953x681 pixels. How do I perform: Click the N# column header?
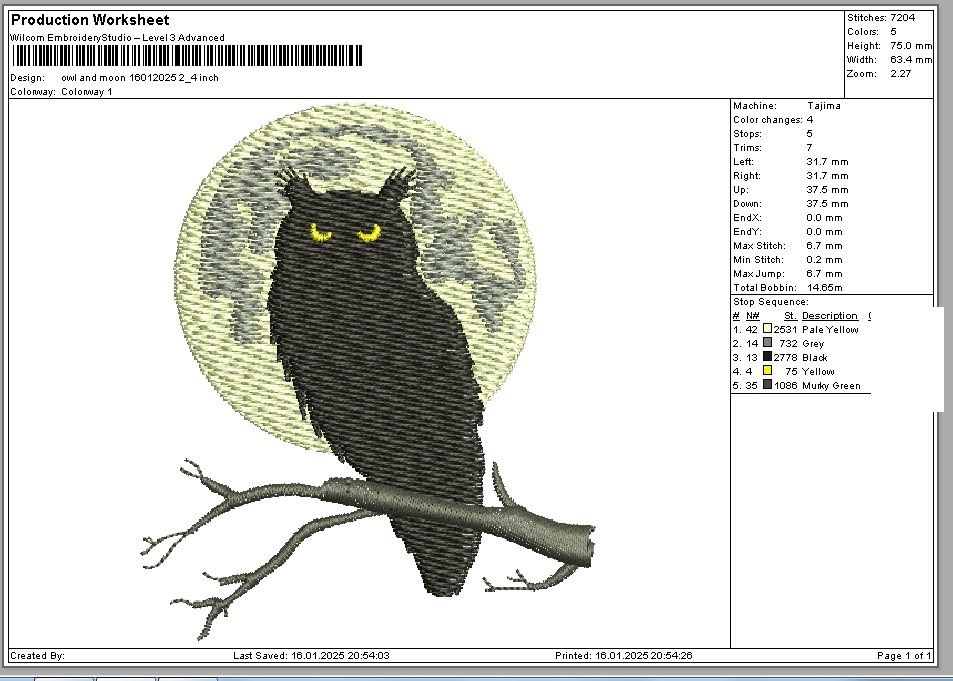point(752,316)
